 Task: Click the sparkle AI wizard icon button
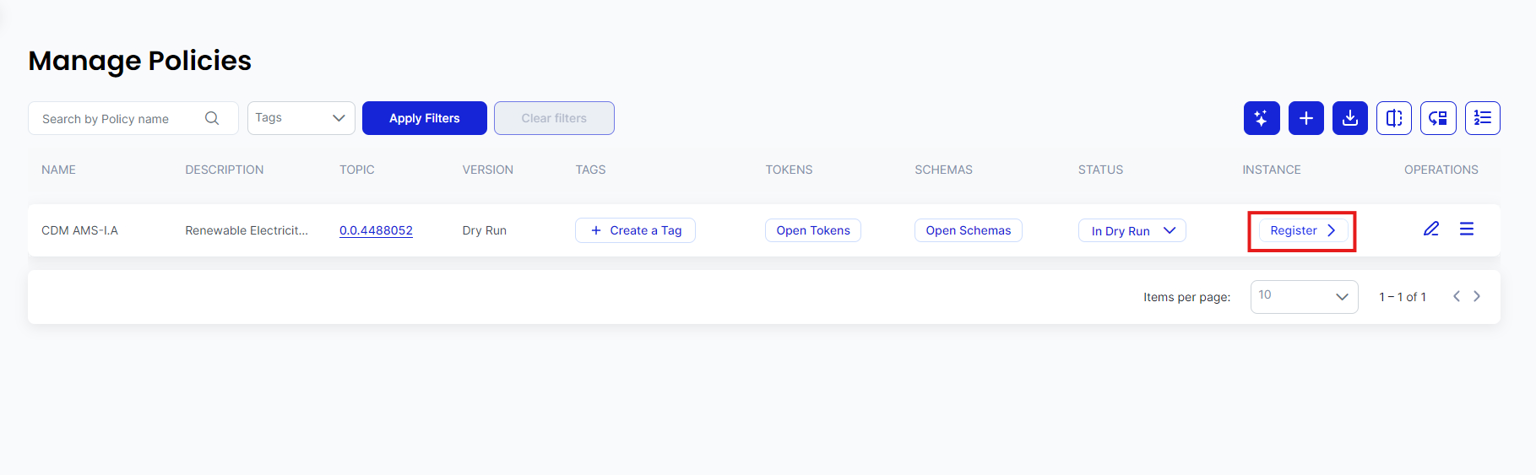1261,118
